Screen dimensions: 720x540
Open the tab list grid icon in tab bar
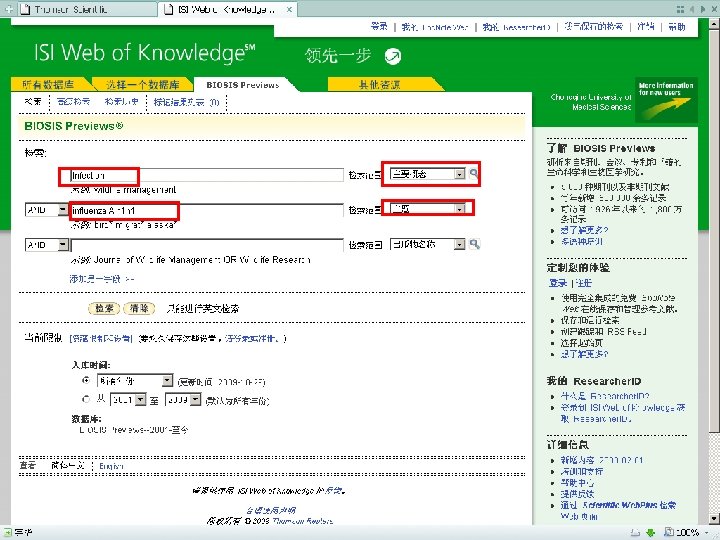click(x=680, y=9)
